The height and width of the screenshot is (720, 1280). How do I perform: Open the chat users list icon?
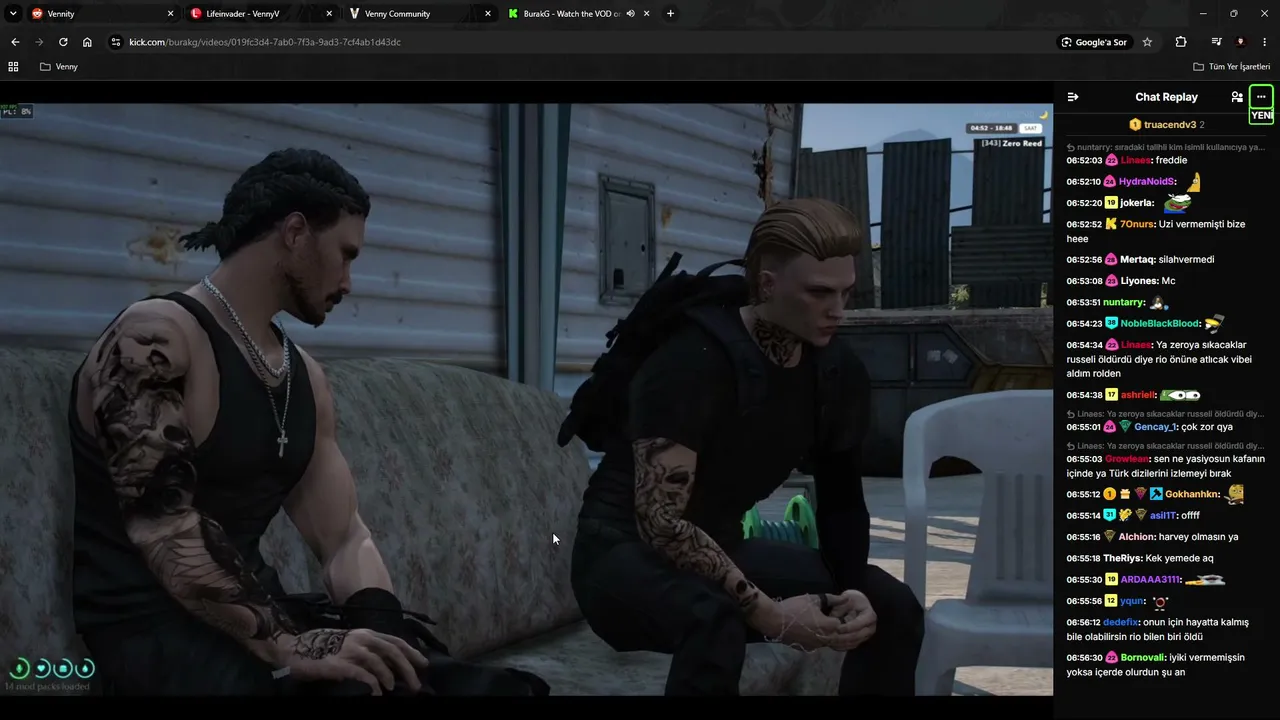[x=1237, y=97]
